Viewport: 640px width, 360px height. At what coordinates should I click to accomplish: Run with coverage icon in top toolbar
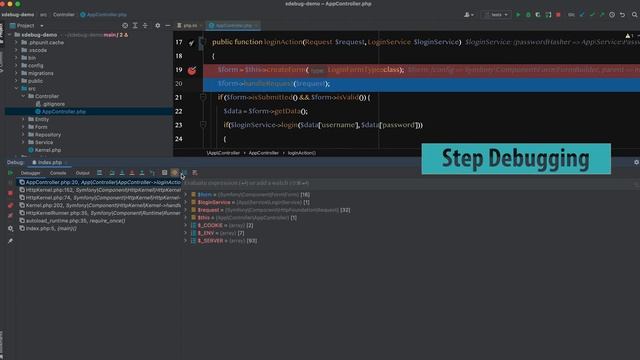pos(538,15)
